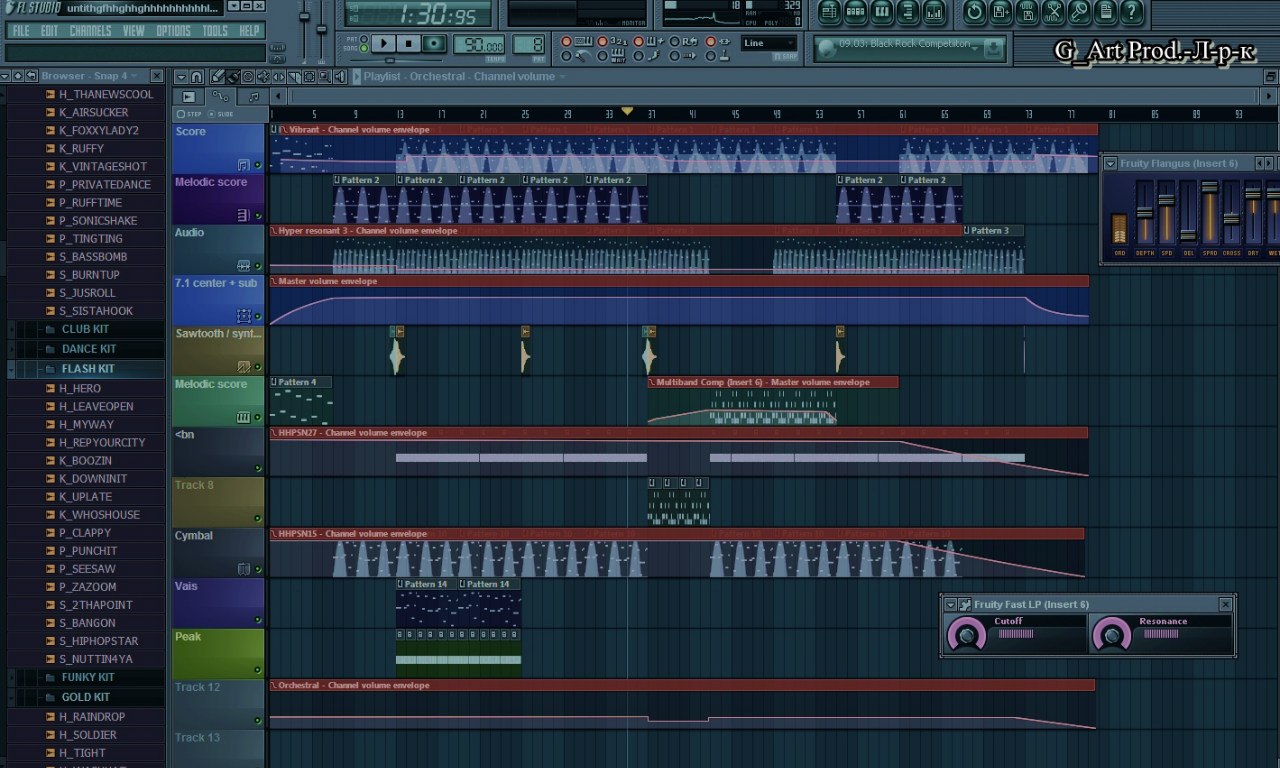
Task: Start playback with the Play button
Action: 385,43
